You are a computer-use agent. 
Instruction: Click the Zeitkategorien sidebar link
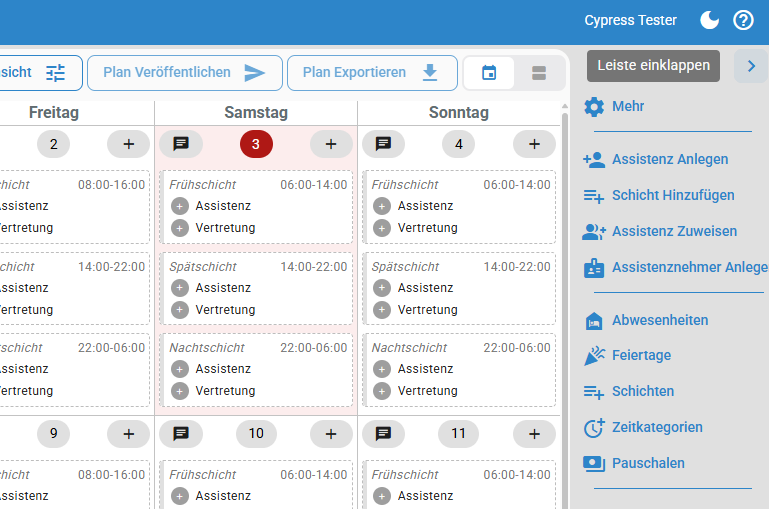[643, 427]
